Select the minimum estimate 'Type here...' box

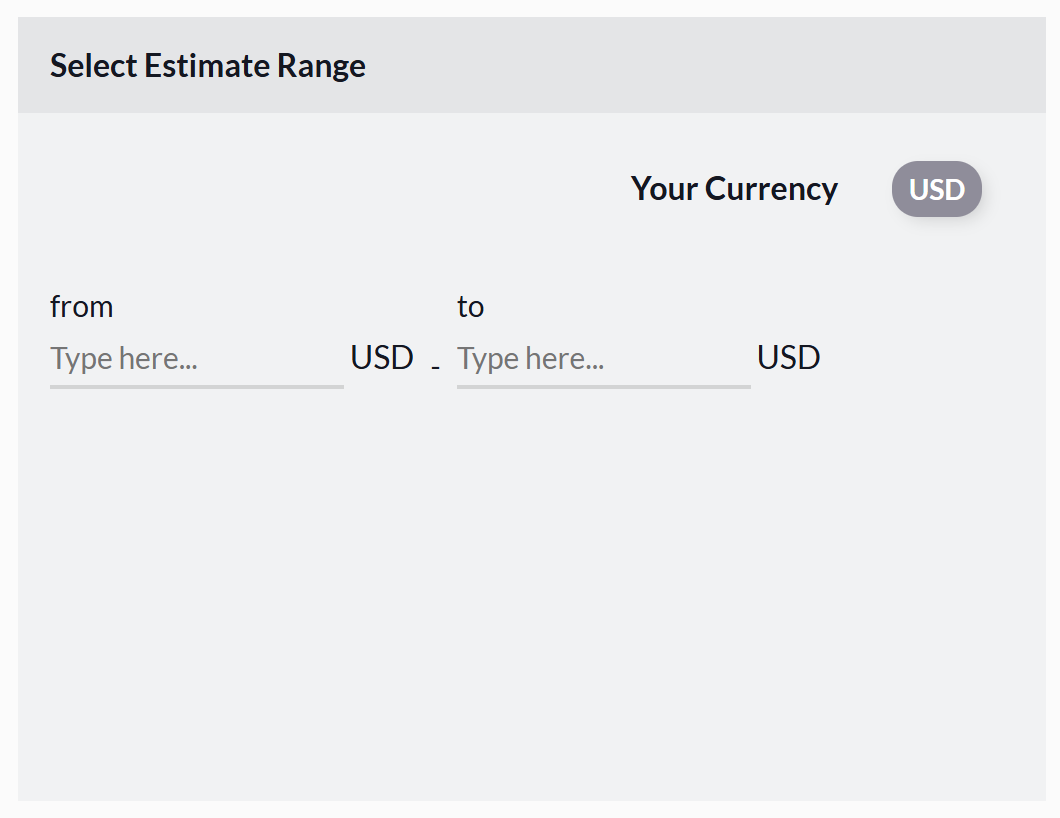pos(196,359)
